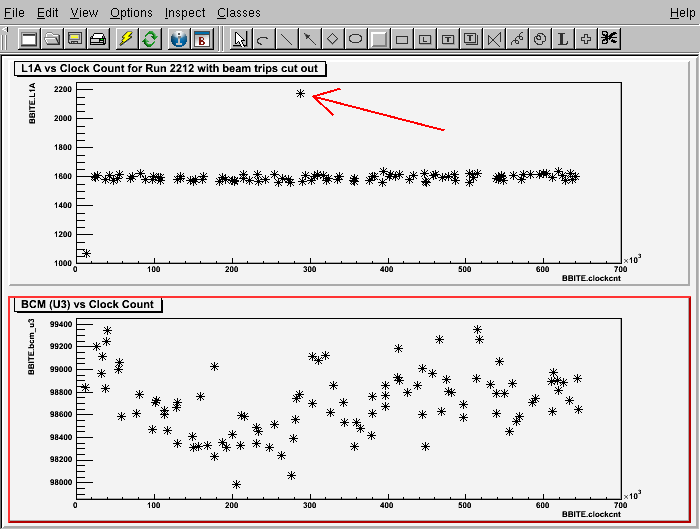Click BBITE.clockcnt axis title of top plot
This screenshot has height=530, width=700.
(x=591, y=278)
